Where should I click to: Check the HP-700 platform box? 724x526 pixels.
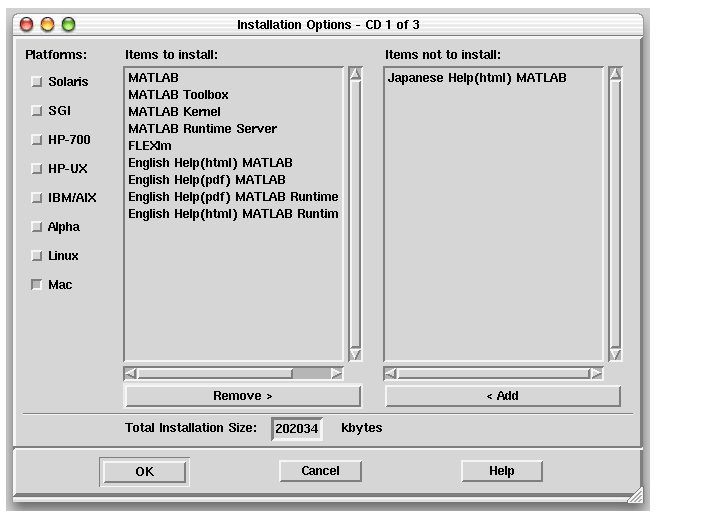point(36,139)
